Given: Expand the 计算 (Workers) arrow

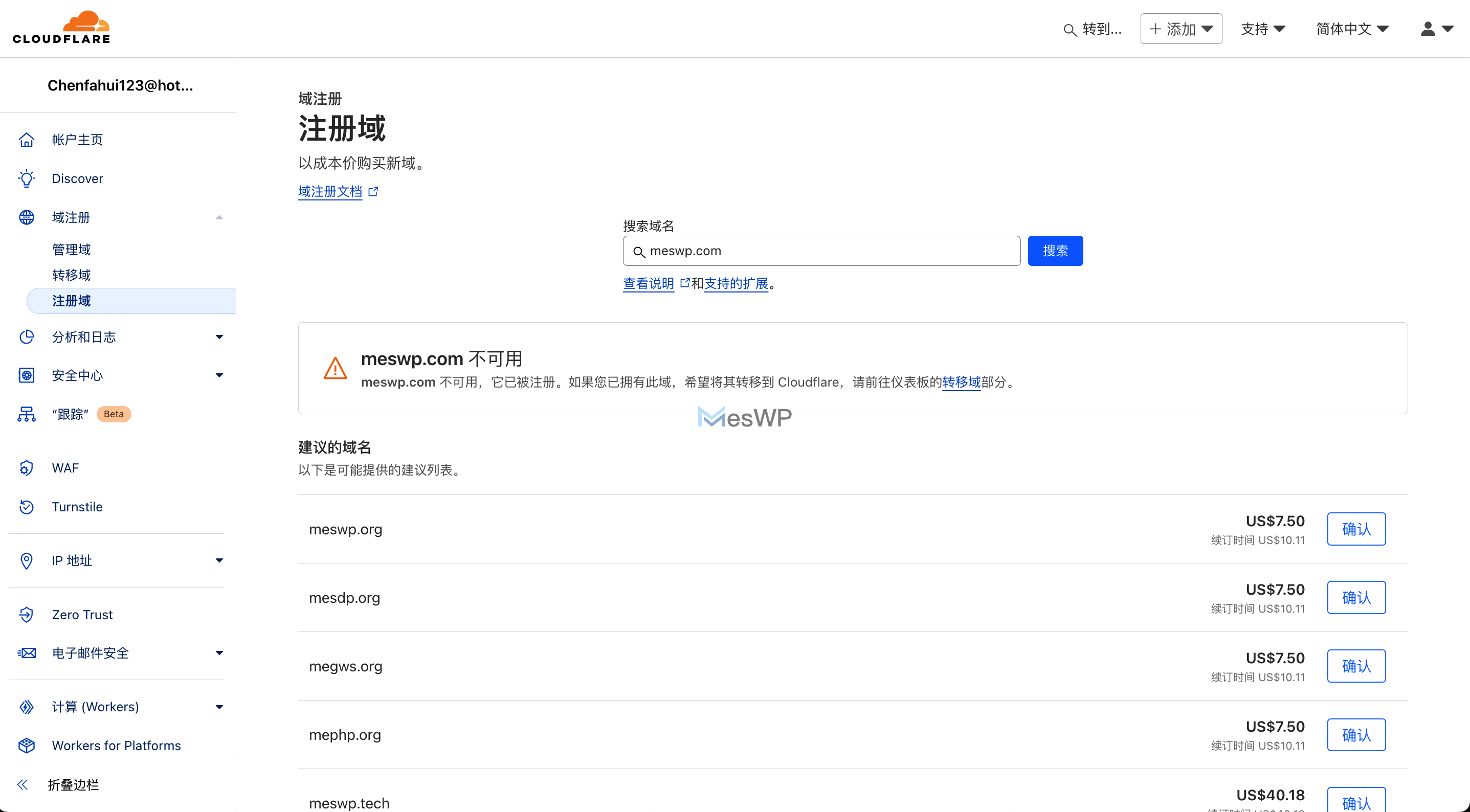Looking at the screenshot, I should (x=219, y=707).
